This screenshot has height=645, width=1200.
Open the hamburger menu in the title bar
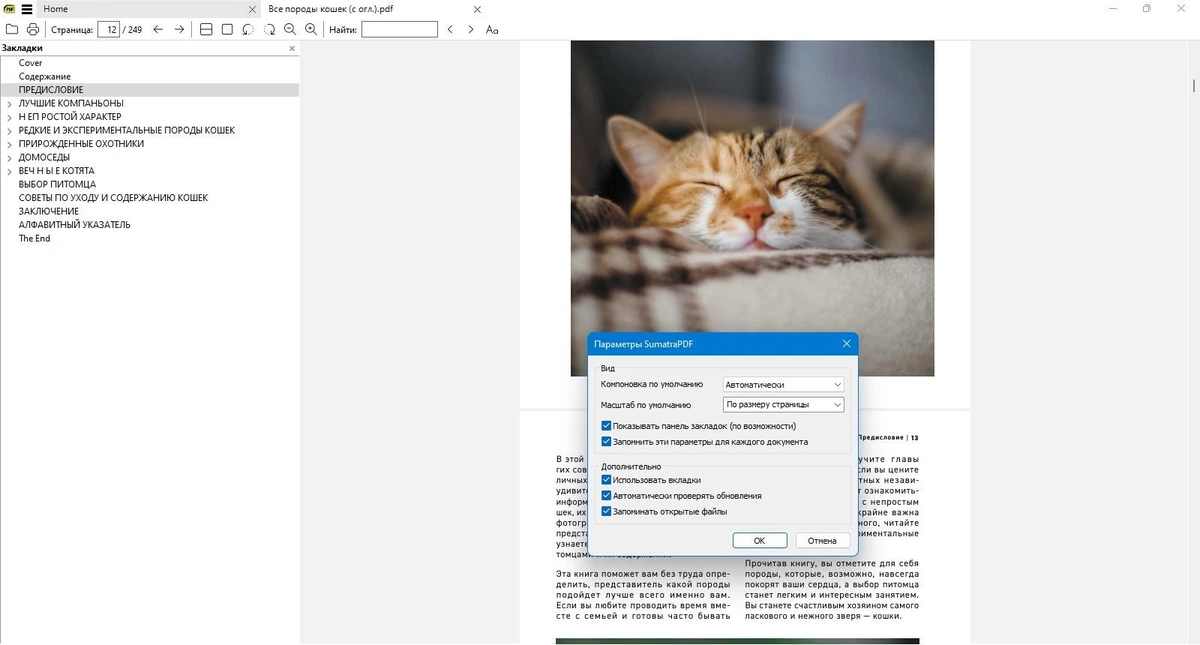tap(27, 9)
